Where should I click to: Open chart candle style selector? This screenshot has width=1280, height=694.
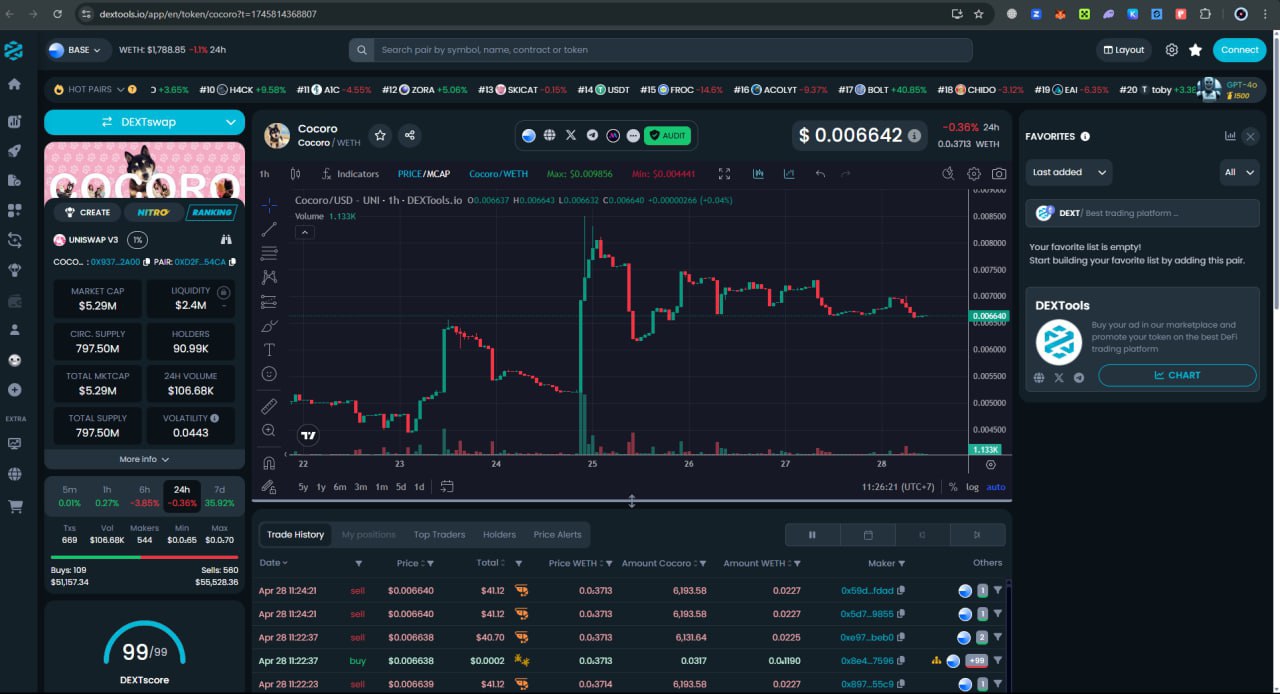pos(295,174)
